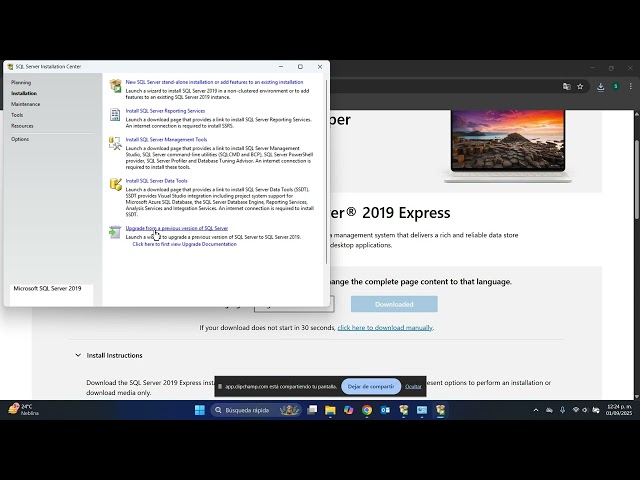Click the 'click here to download manually' link
This screenshot has width=640, height=480.
385,327
